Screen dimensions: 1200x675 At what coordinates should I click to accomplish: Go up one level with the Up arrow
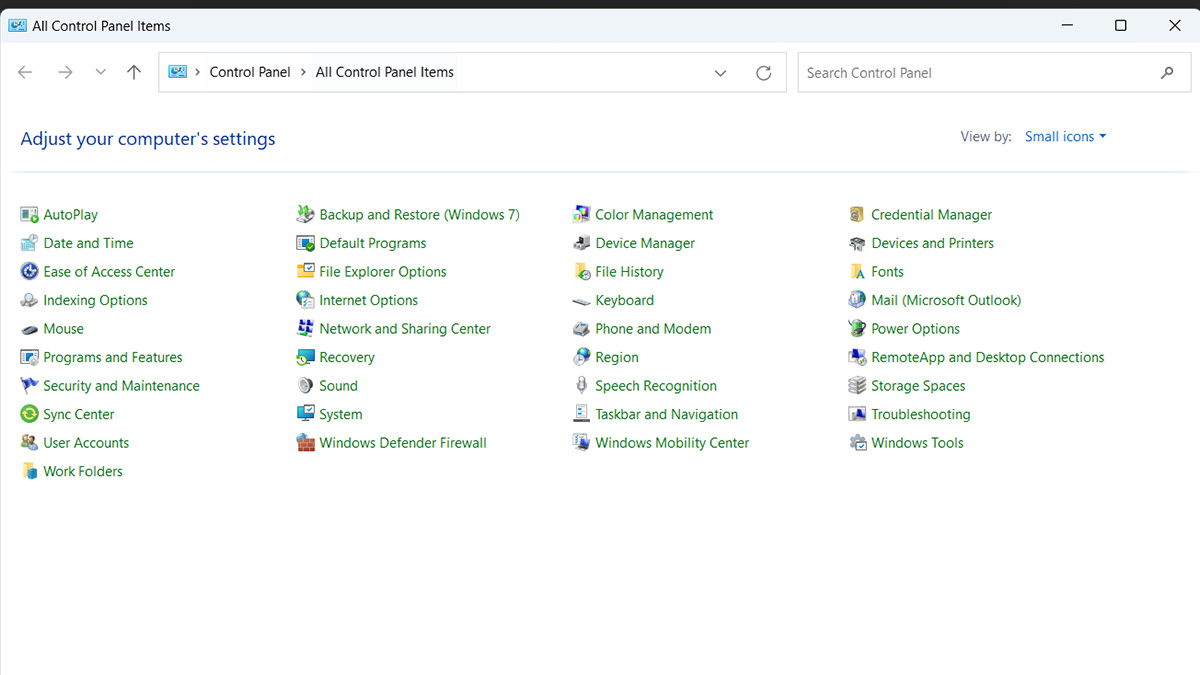[x=134, y=72]
